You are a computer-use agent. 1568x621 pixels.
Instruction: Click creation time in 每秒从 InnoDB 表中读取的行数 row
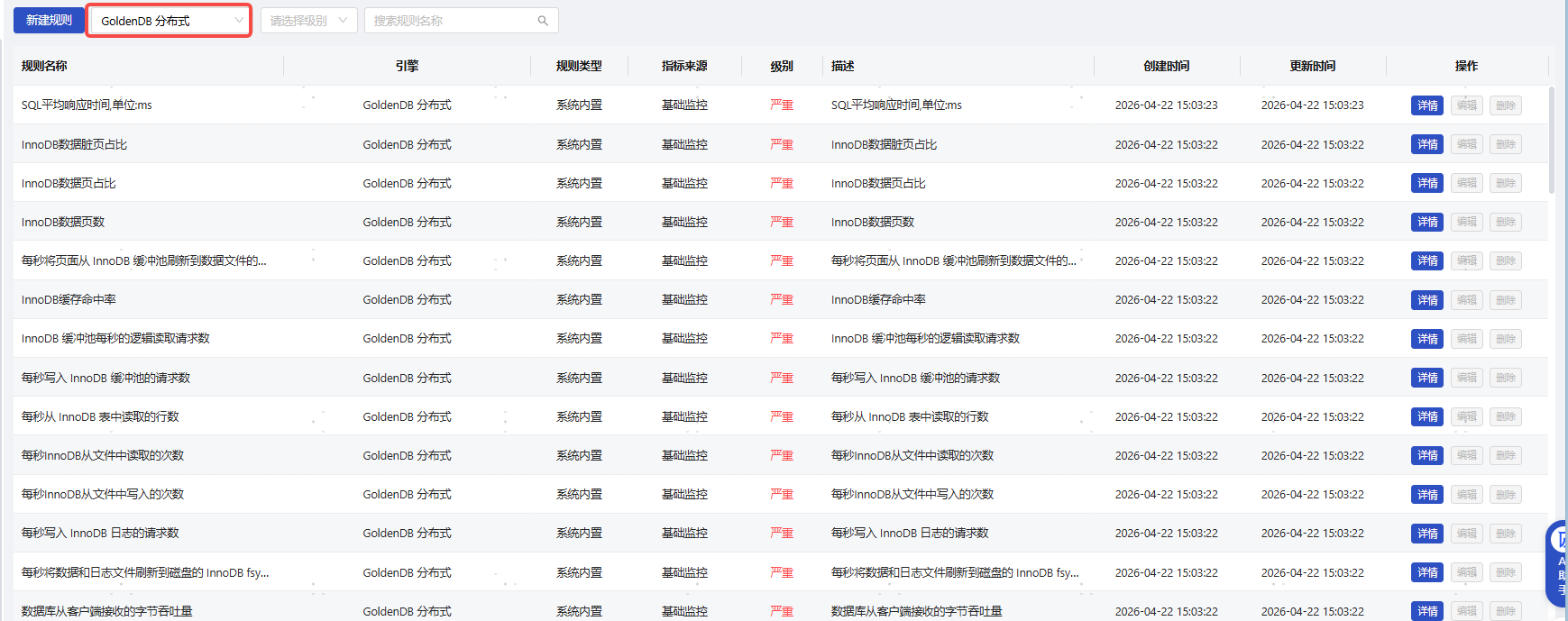pyautogui.click(x=1166, y=416)
